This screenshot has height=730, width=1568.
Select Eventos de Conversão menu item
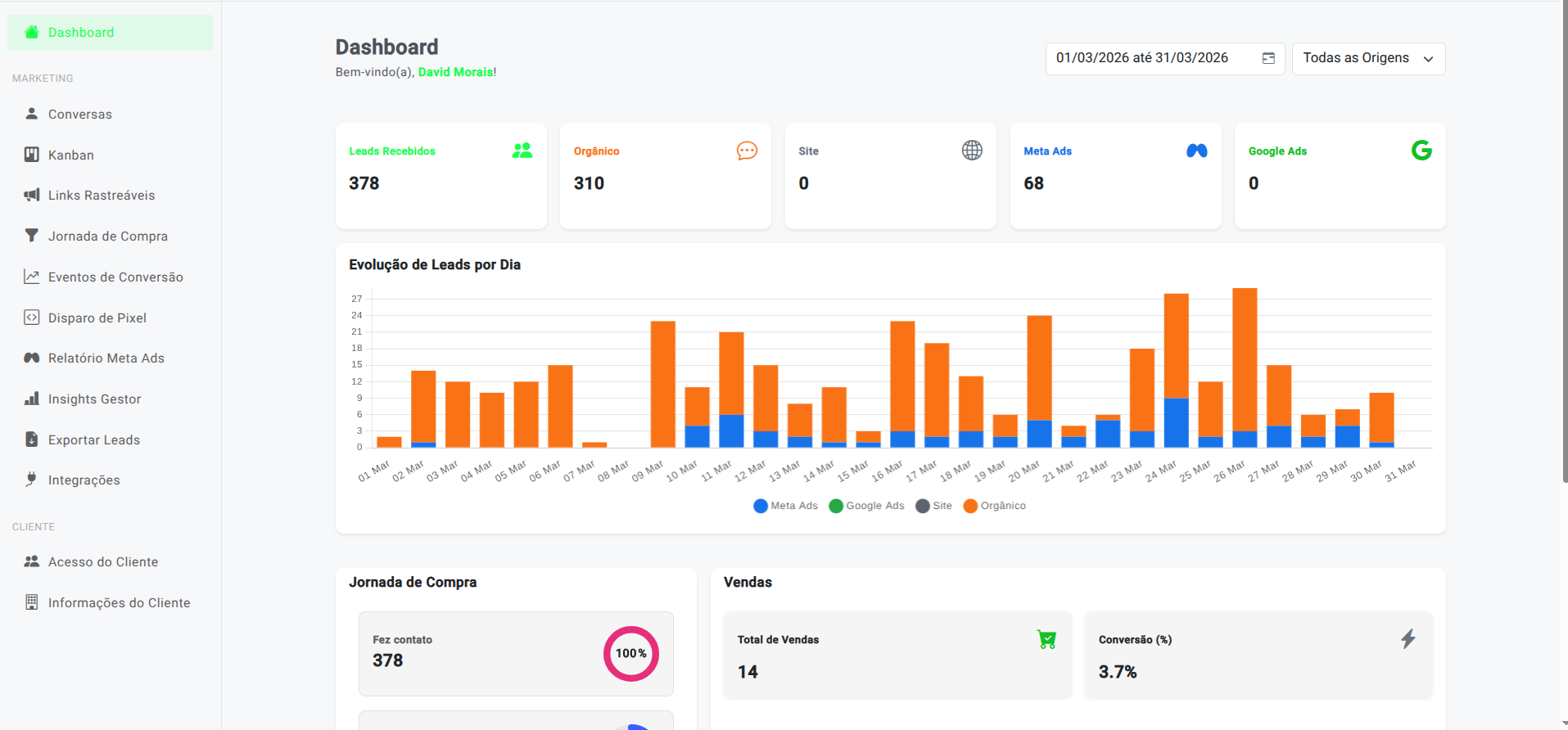click(x=111, y=277)
